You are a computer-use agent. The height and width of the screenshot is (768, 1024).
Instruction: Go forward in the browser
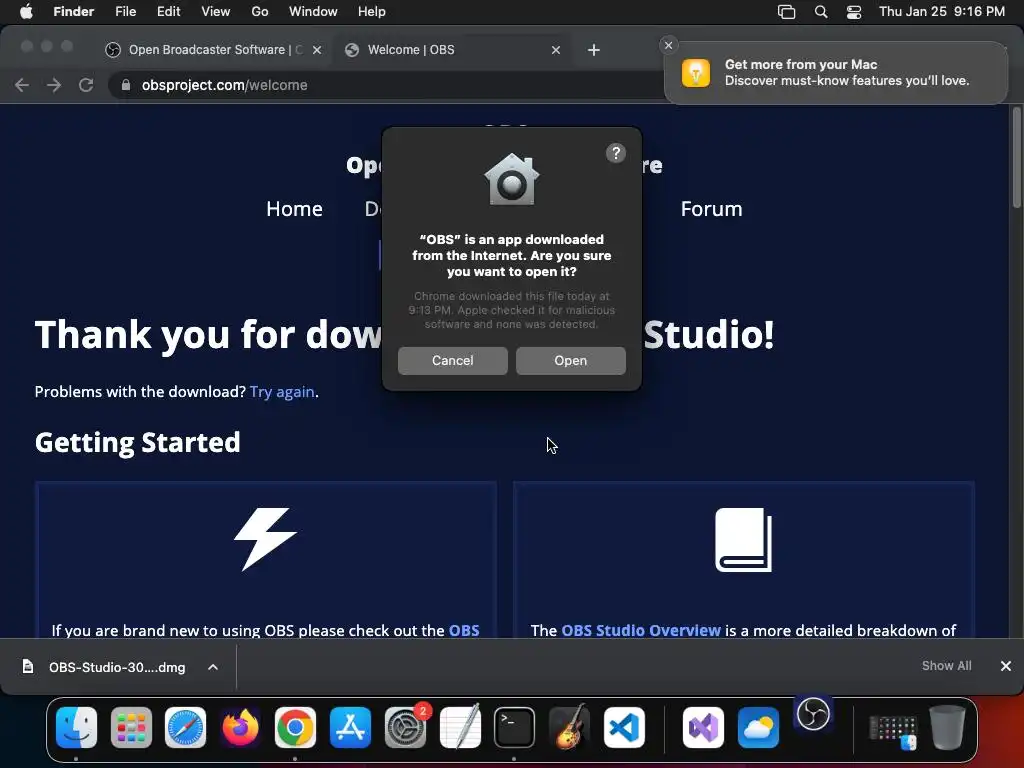pos(54,85)
